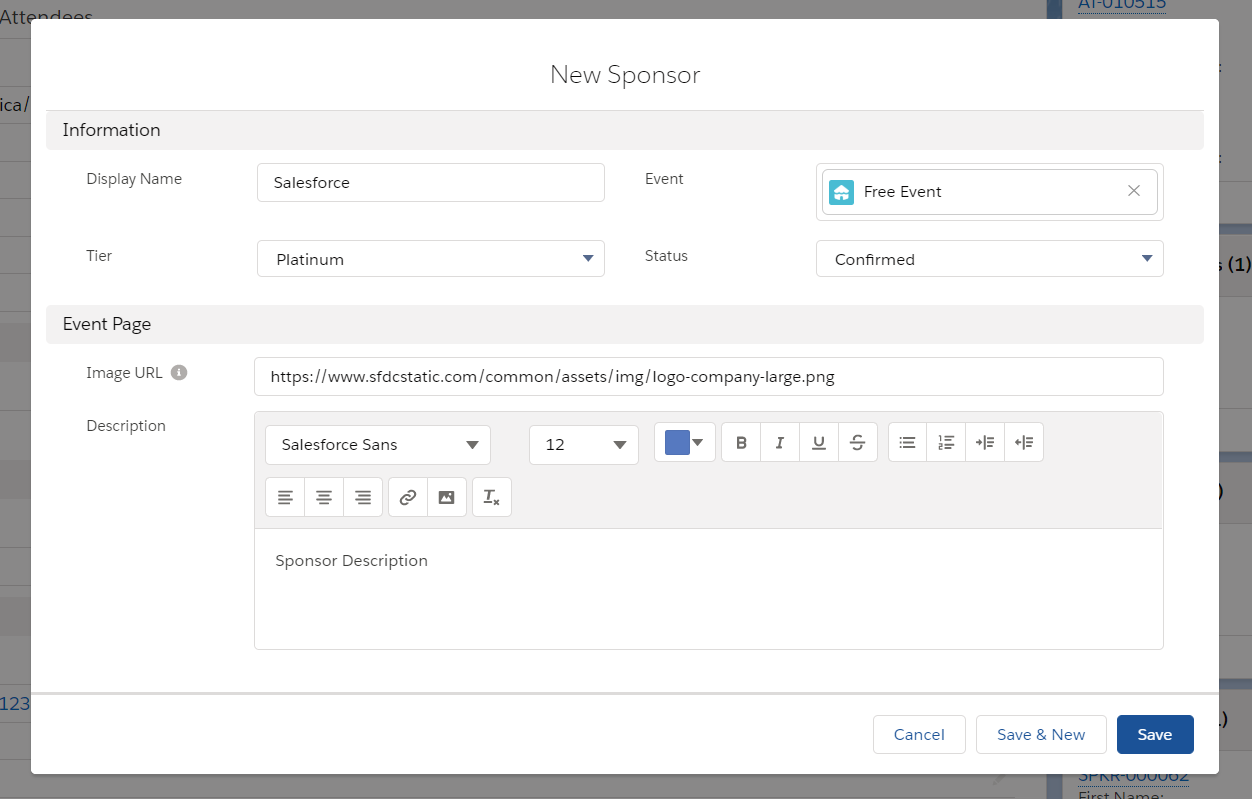Toggle underline formatting button
Screen dimensions: 1252x799
coord(819,443)
